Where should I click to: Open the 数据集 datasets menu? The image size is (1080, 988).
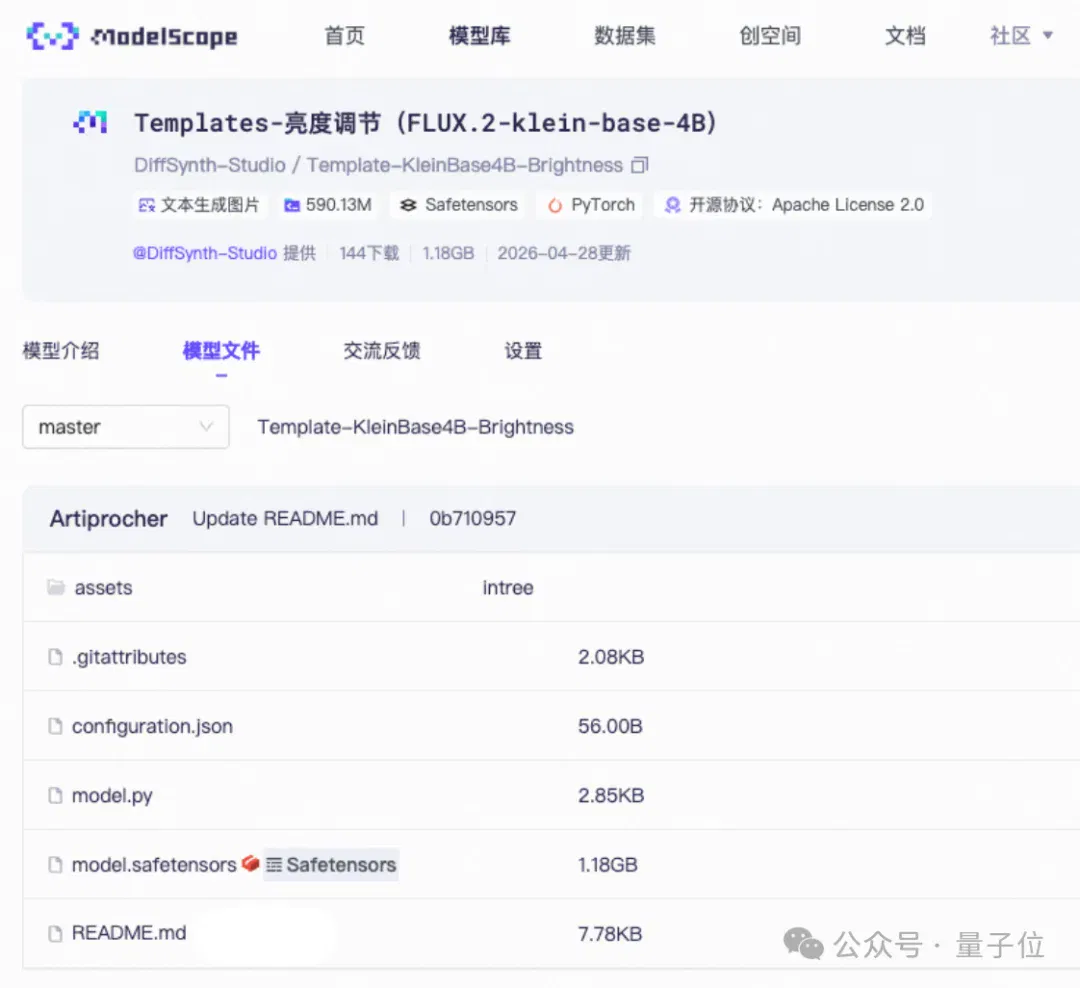625,36
